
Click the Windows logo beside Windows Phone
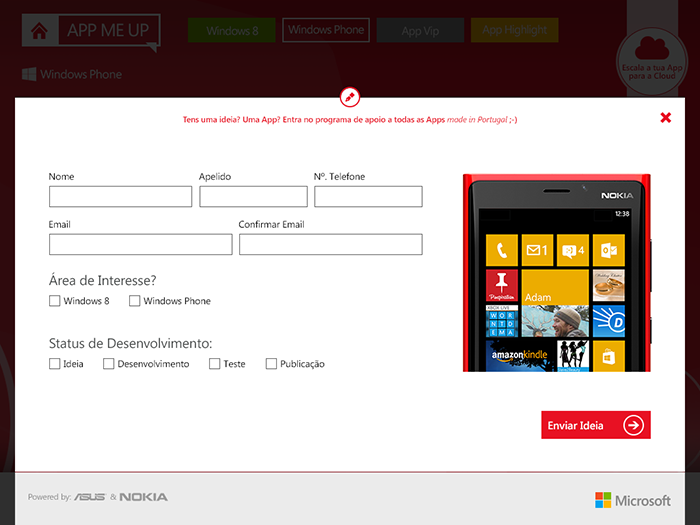click(29, 74)
